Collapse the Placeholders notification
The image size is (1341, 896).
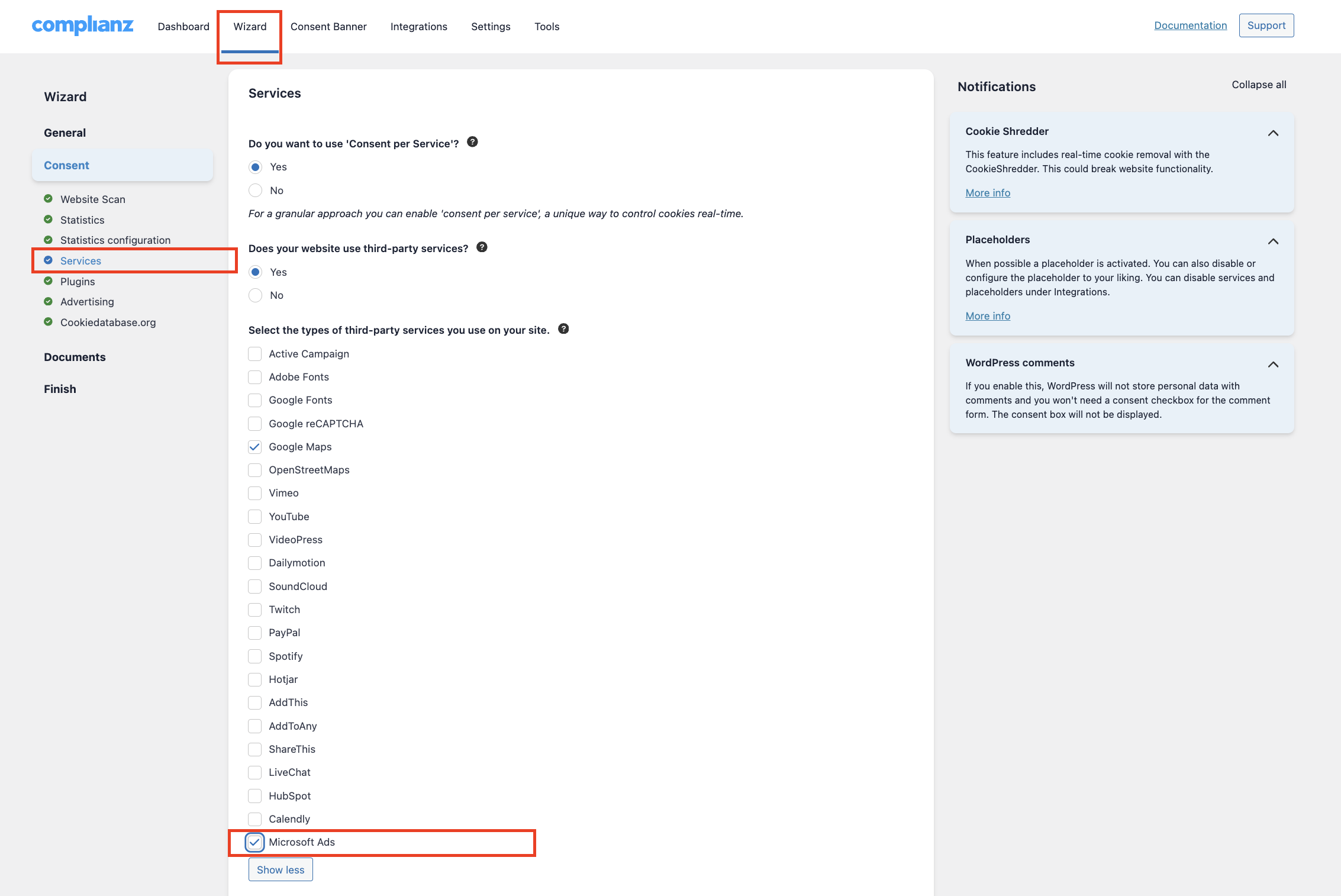coord(1274,241)
